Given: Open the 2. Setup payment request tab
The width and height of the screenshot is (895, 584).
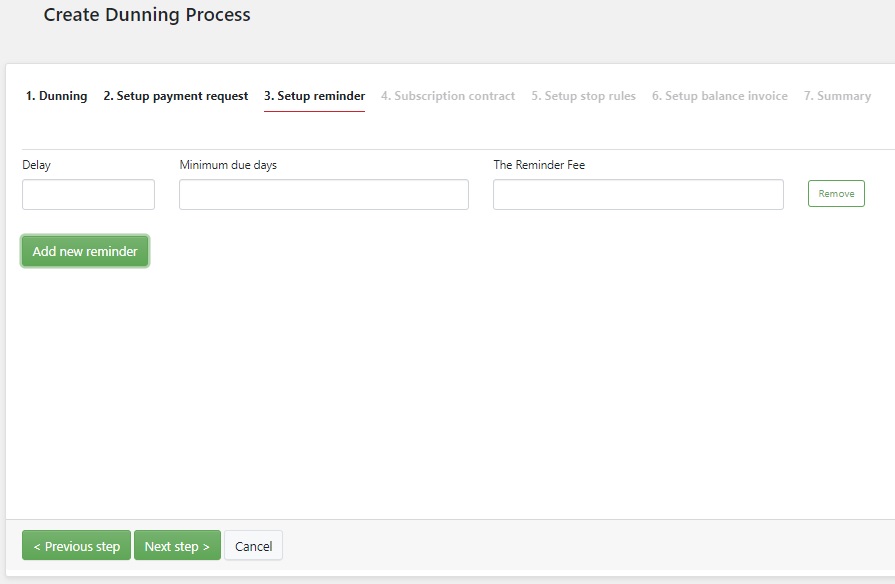Looking at the screenshot, I should (x=176, y=96).
